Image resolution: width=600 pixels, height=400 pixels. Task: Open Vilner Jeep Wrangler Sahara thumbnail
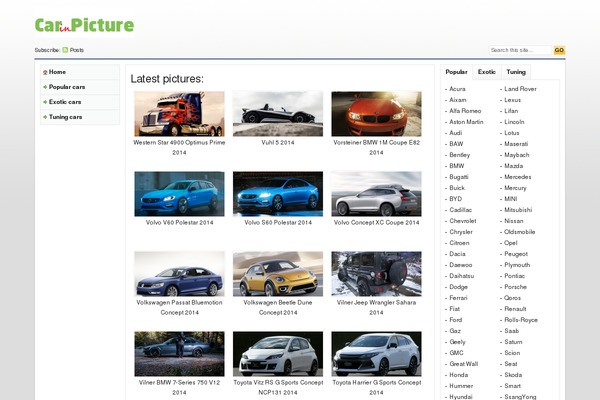tap(376, 274)
